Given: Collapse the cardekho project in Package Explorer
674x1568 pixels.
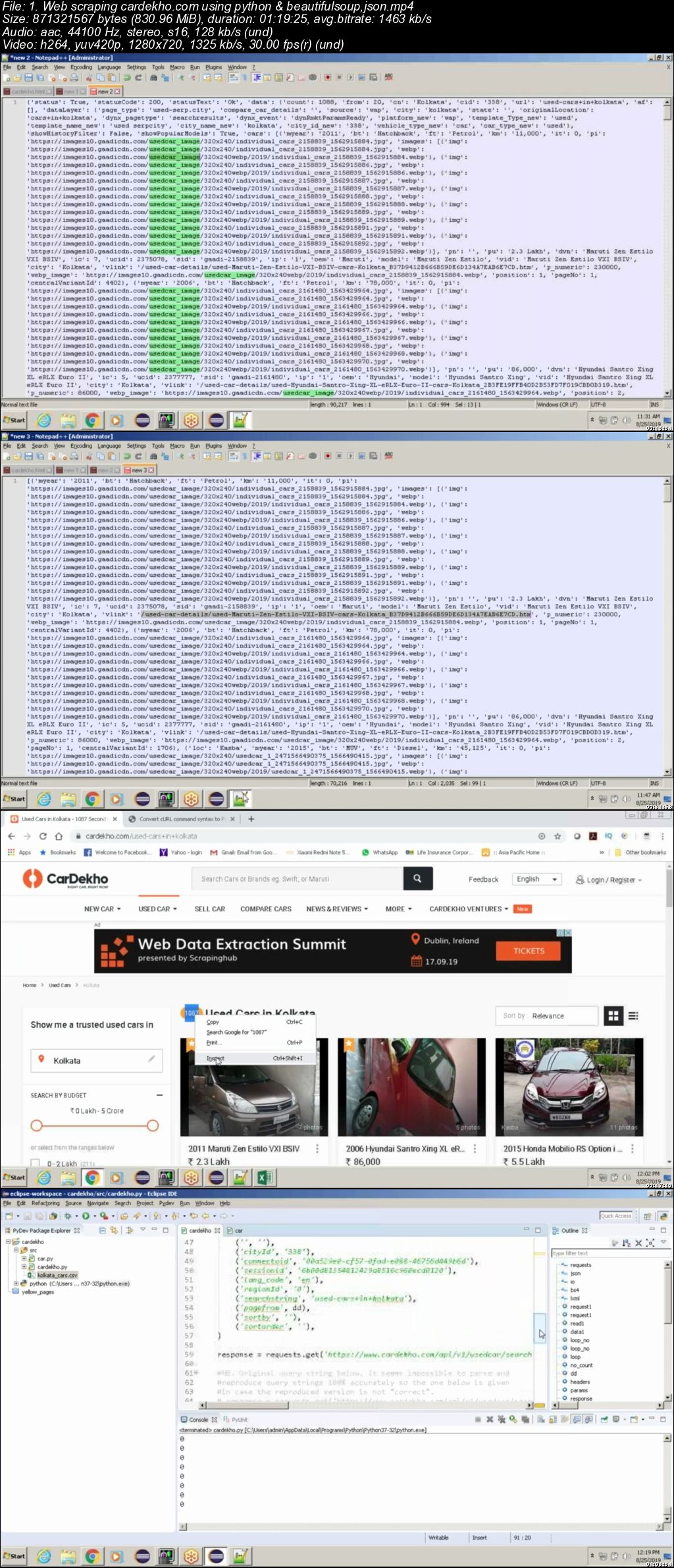Looking at the screenshot, I should tap(9, 1242).
